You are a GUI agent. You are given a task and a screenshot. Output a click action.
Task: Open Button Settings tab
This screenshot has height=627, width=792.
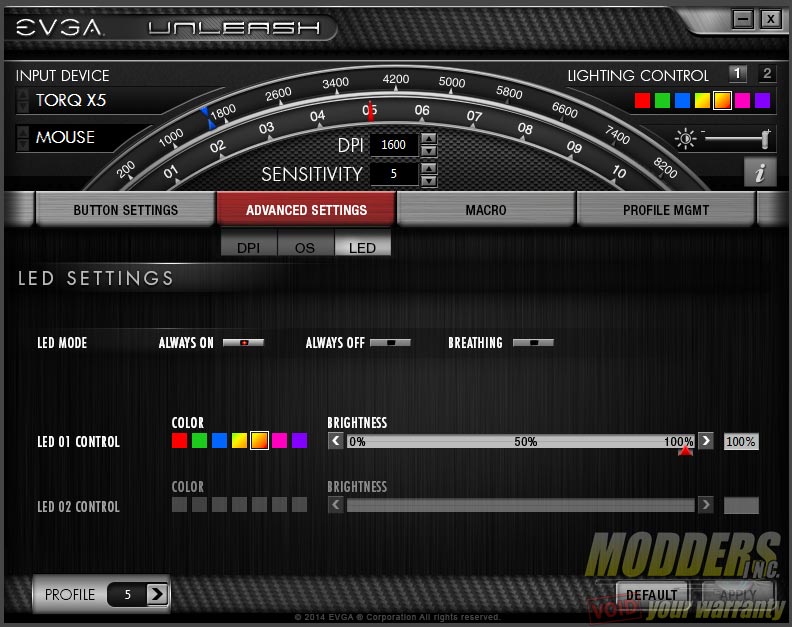[125, 210]
